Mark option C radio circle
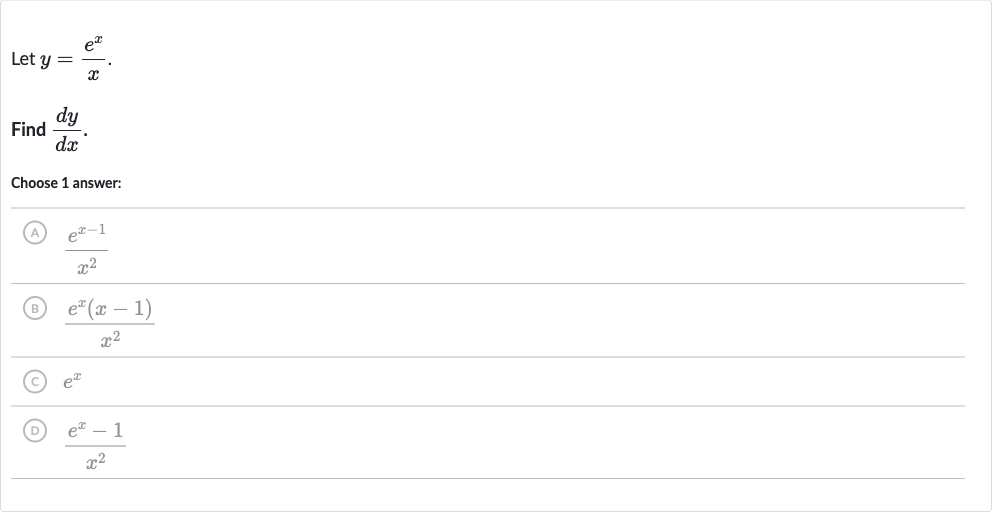Image resolution: width=992 pixels, height=513 pixels. (35, 381)
